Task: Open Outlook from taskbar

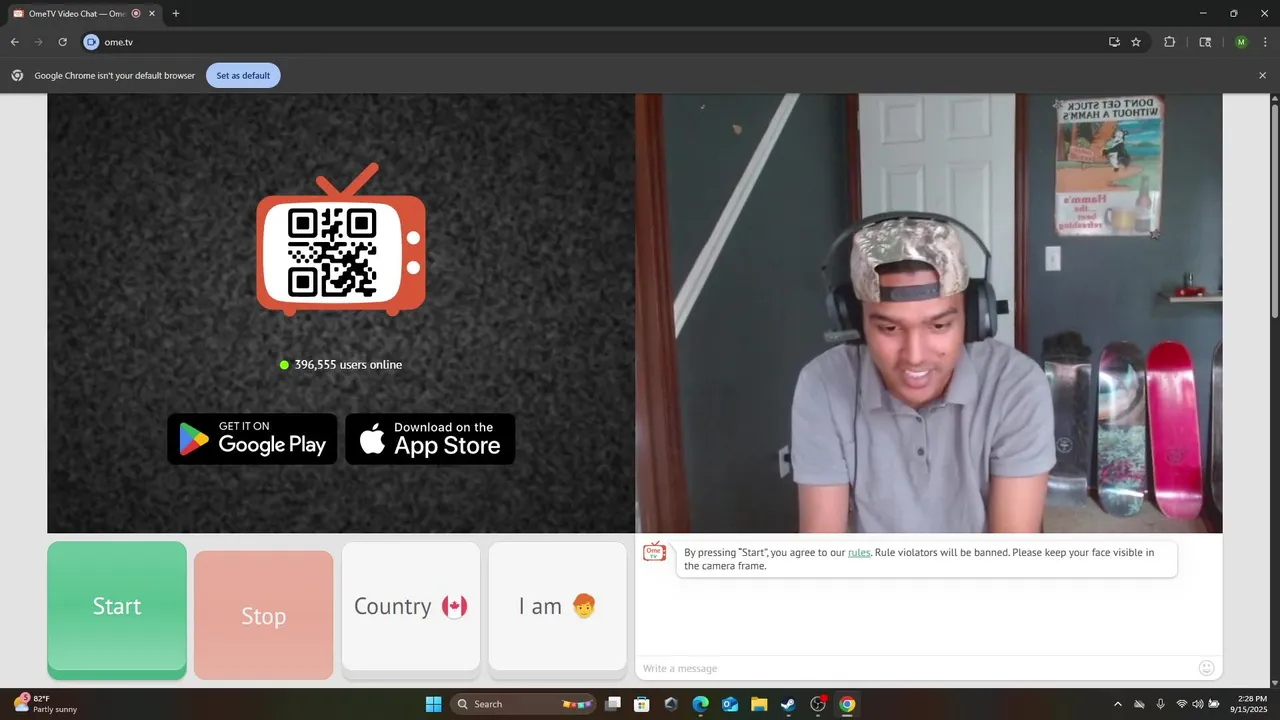Action: 730,704
